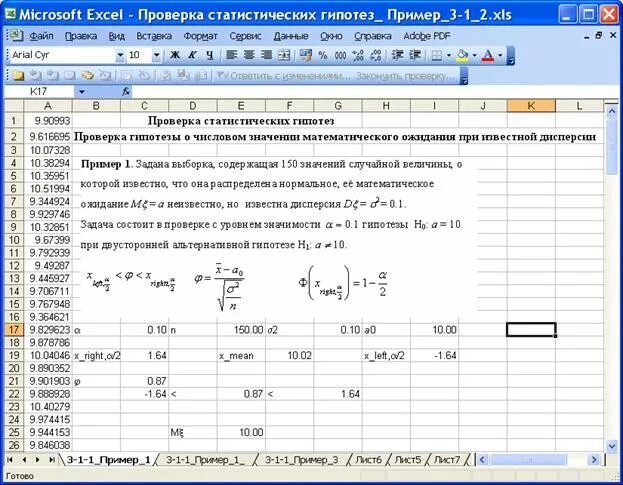Apply borders with the Borders button
This screenshot has width=623, height=485.
point(436,55)
